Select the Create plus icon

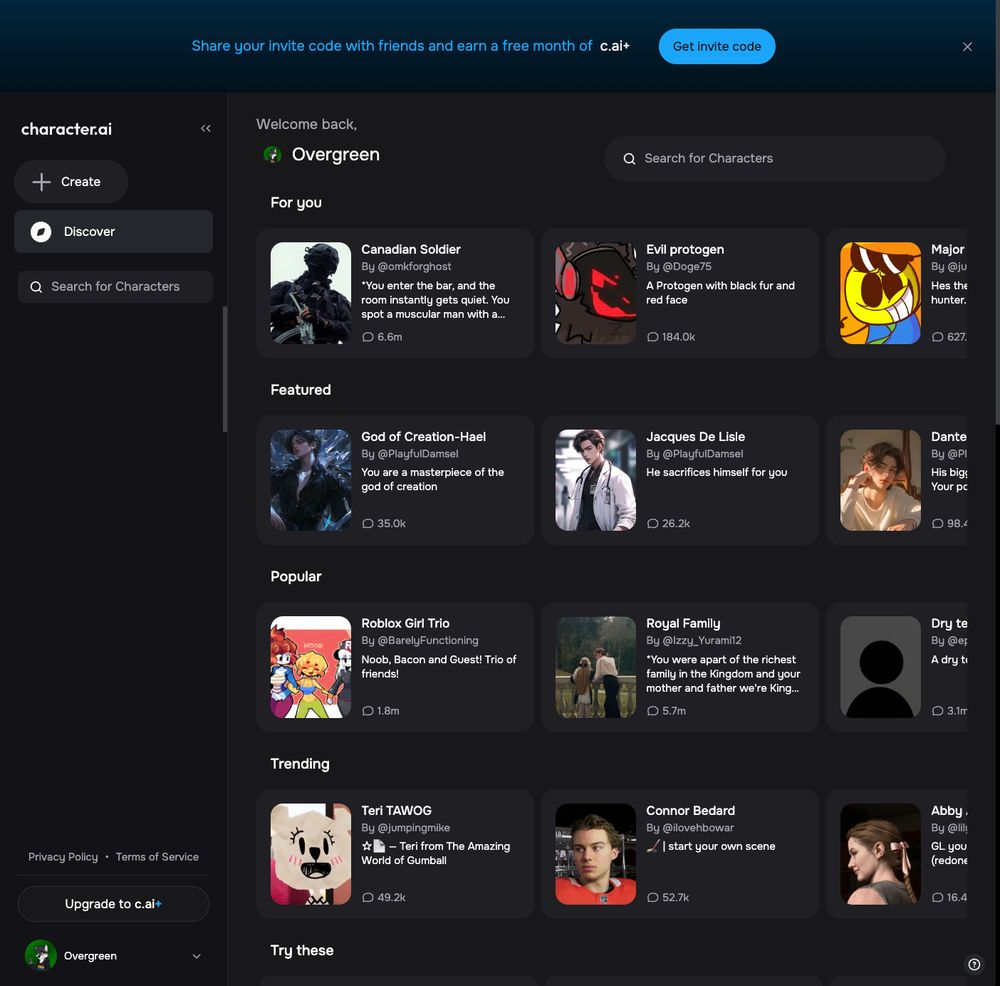coord(41,181)
